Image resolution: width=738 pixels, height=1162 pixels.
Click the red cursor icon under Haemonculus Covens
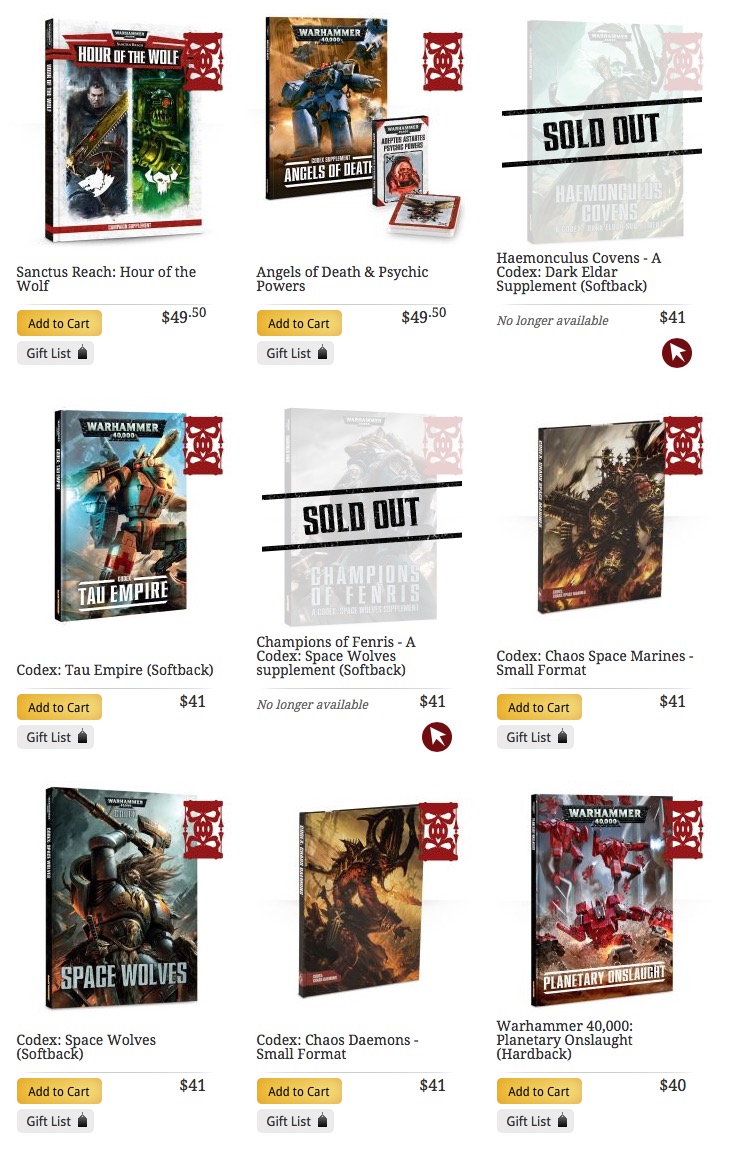point(676,353)
